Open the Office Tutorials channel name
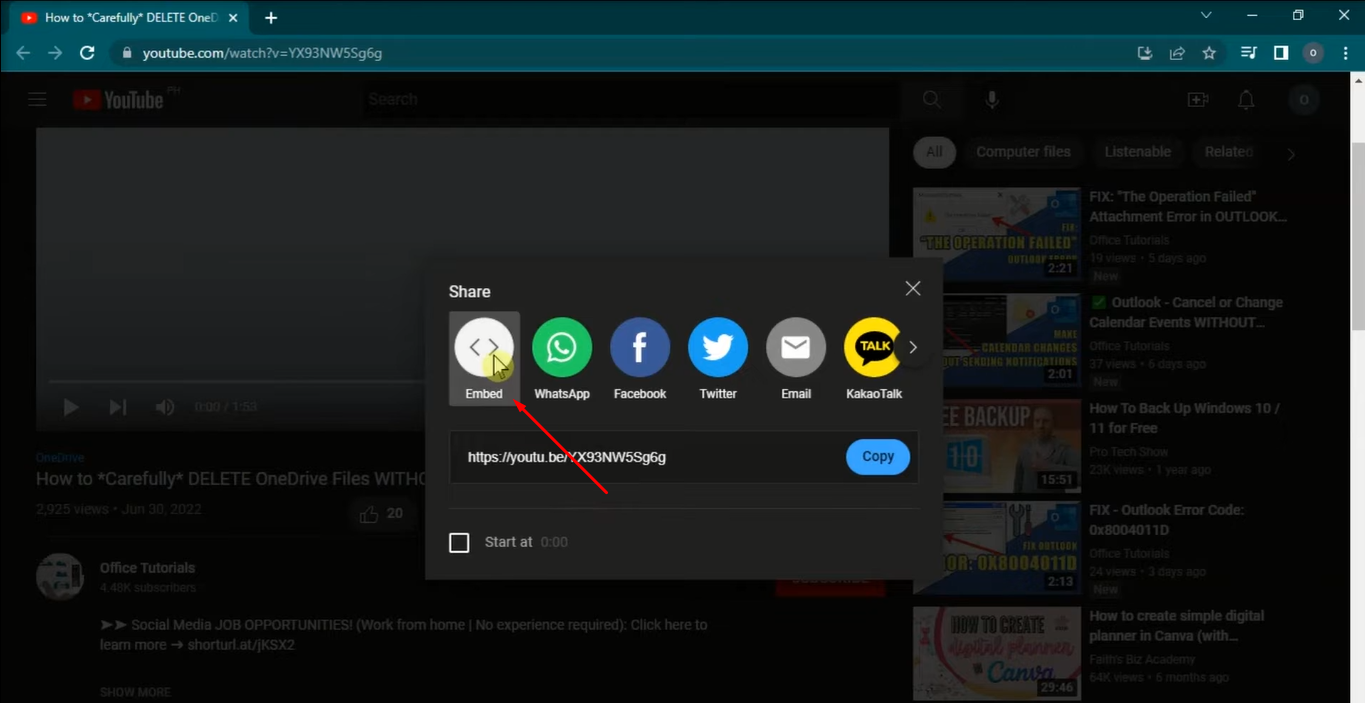Image resolution: width=1365 pixels, height=703 pixels. click(x=147, y=567)
